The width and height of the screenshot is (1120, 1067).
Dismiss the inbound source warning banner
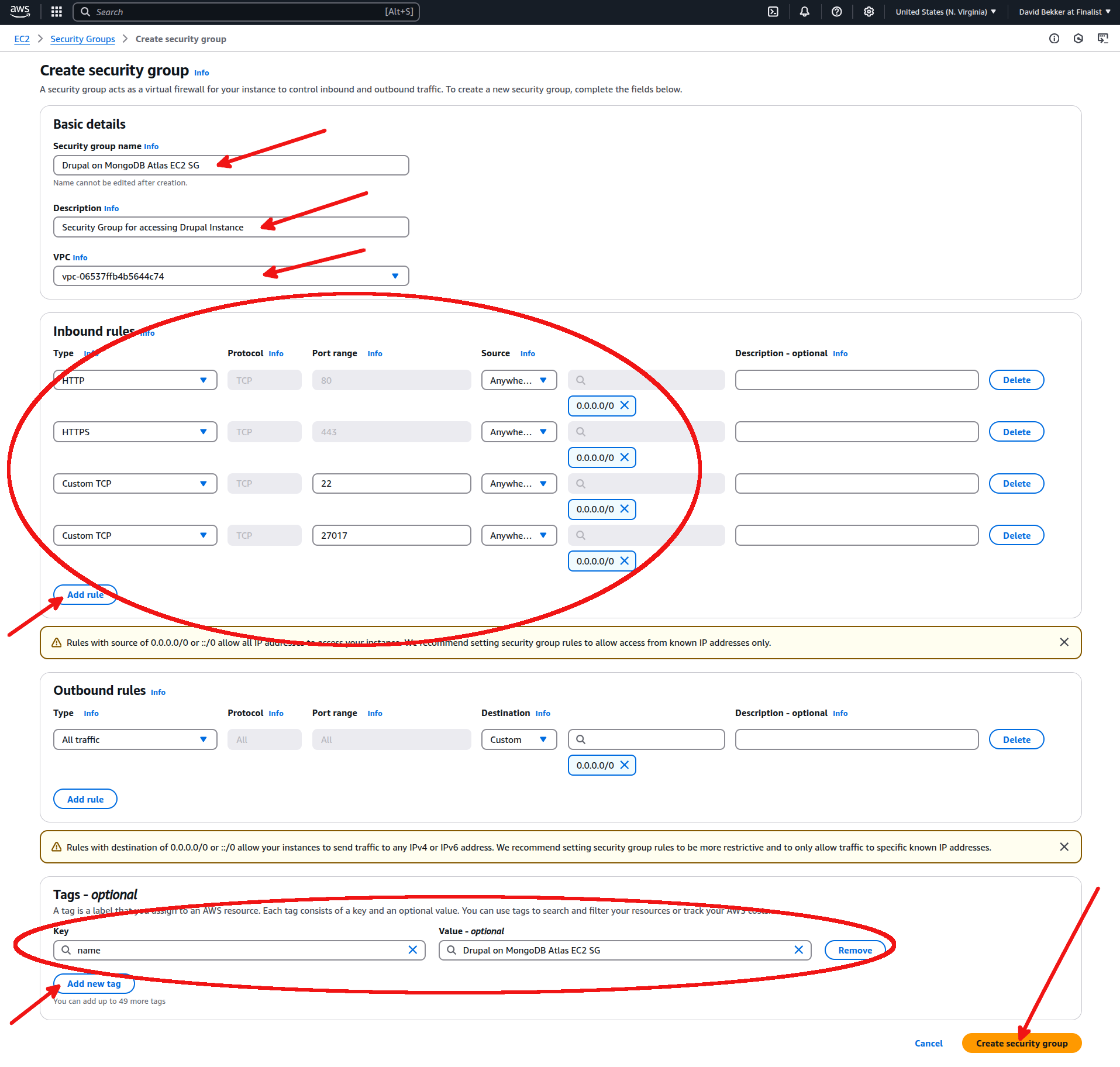point(1064,642)
